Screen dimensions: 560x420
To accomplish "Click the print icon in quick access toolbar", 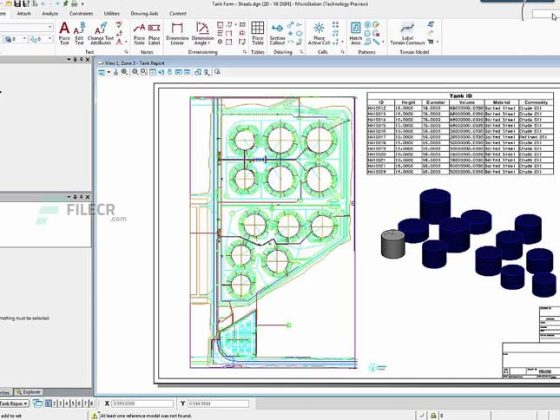I will [x=74, y=4].
